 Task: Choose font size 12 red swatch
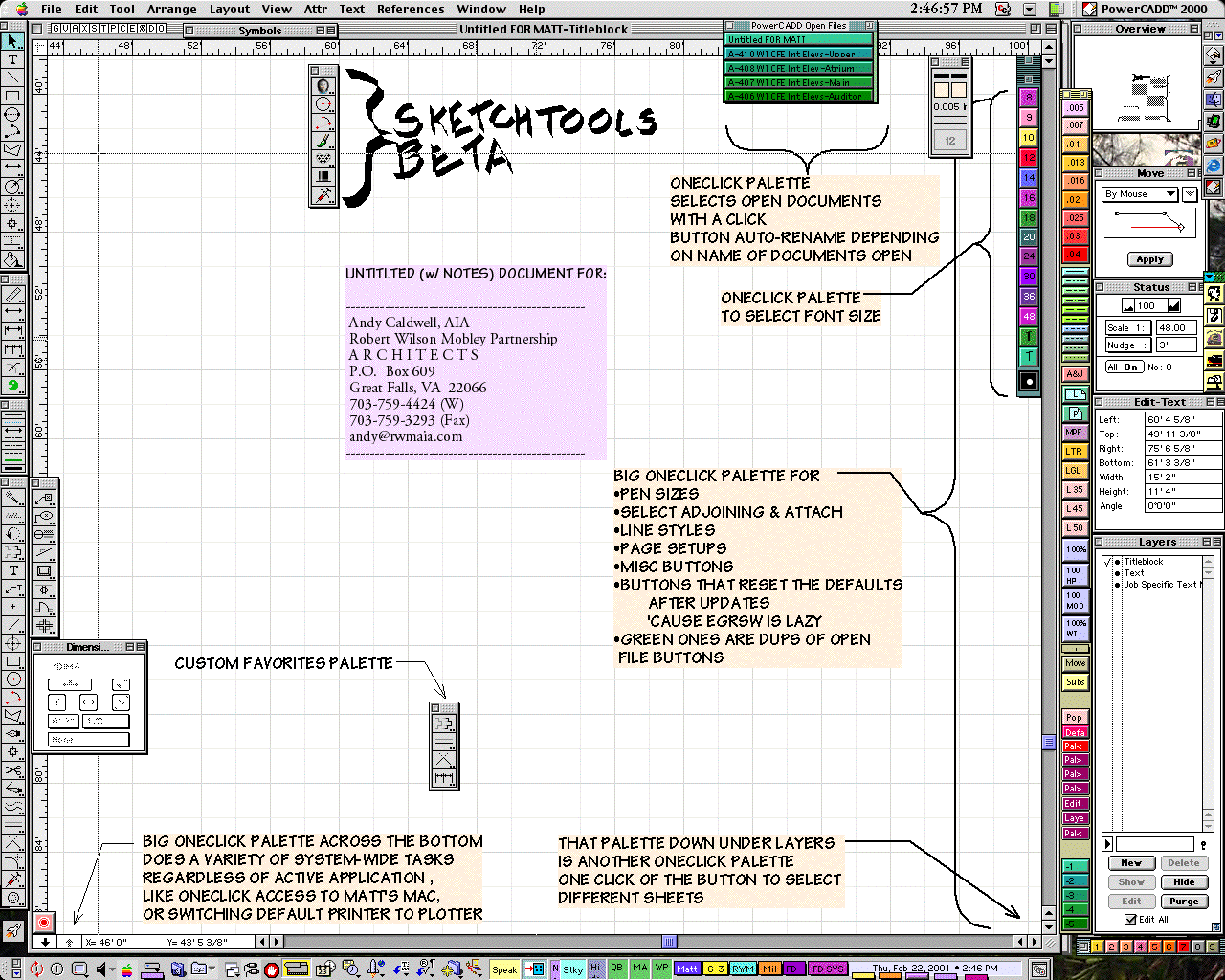(1029, 158)
